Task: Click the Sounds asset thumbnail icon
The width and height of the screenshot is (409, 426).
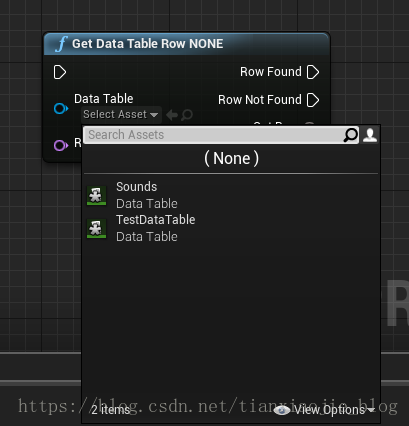Action: pyautogui.click(x=96, y=195)
